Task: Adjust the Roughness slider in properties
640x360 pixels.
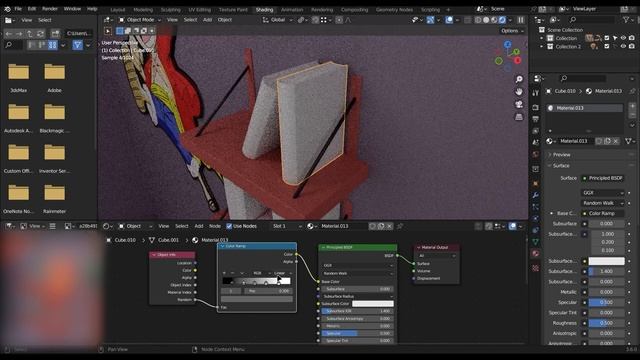Action: (606, 323)
